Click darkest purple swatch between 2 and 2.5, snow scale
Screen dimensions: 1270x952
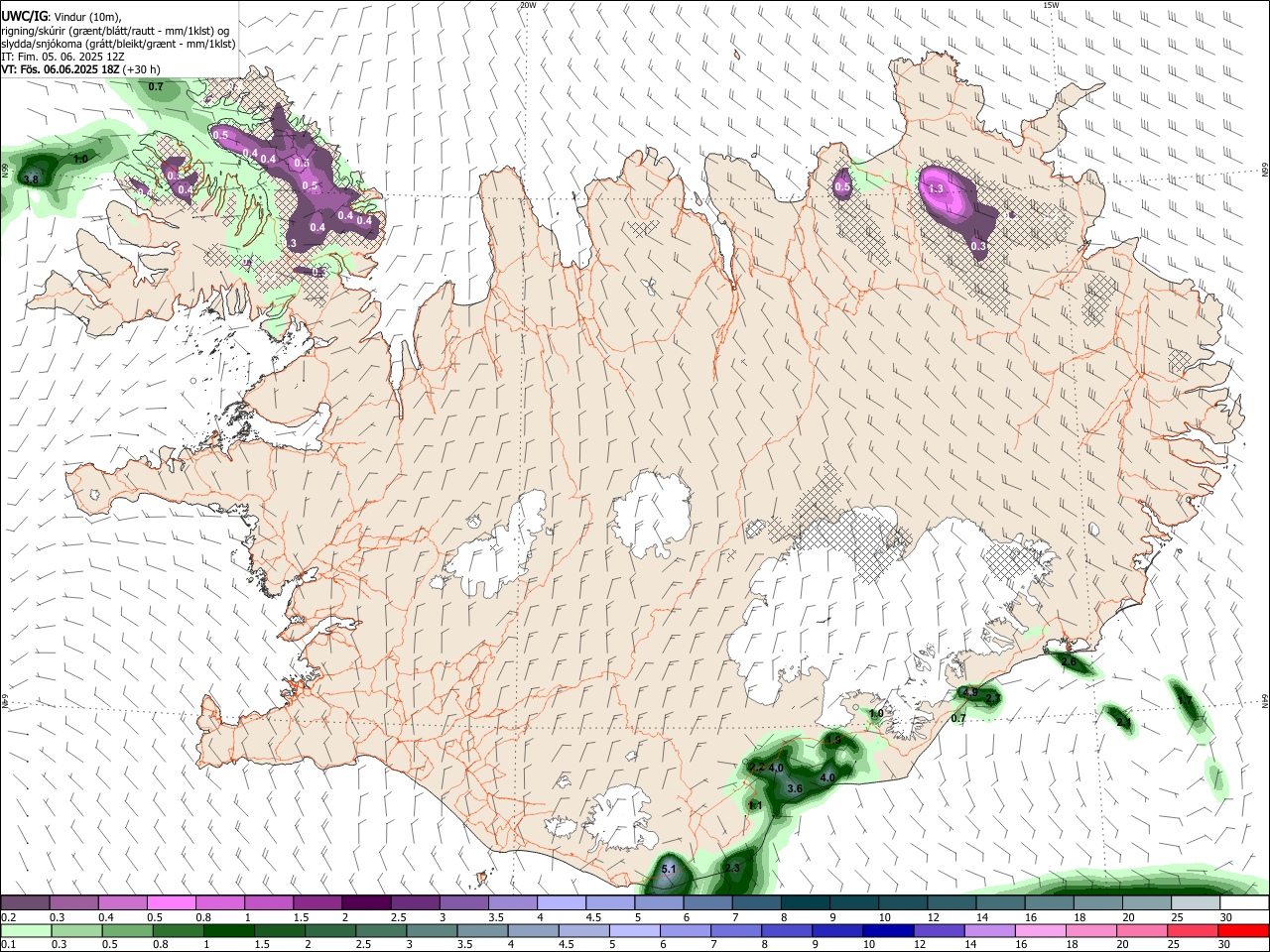click(x=366, y=903)
